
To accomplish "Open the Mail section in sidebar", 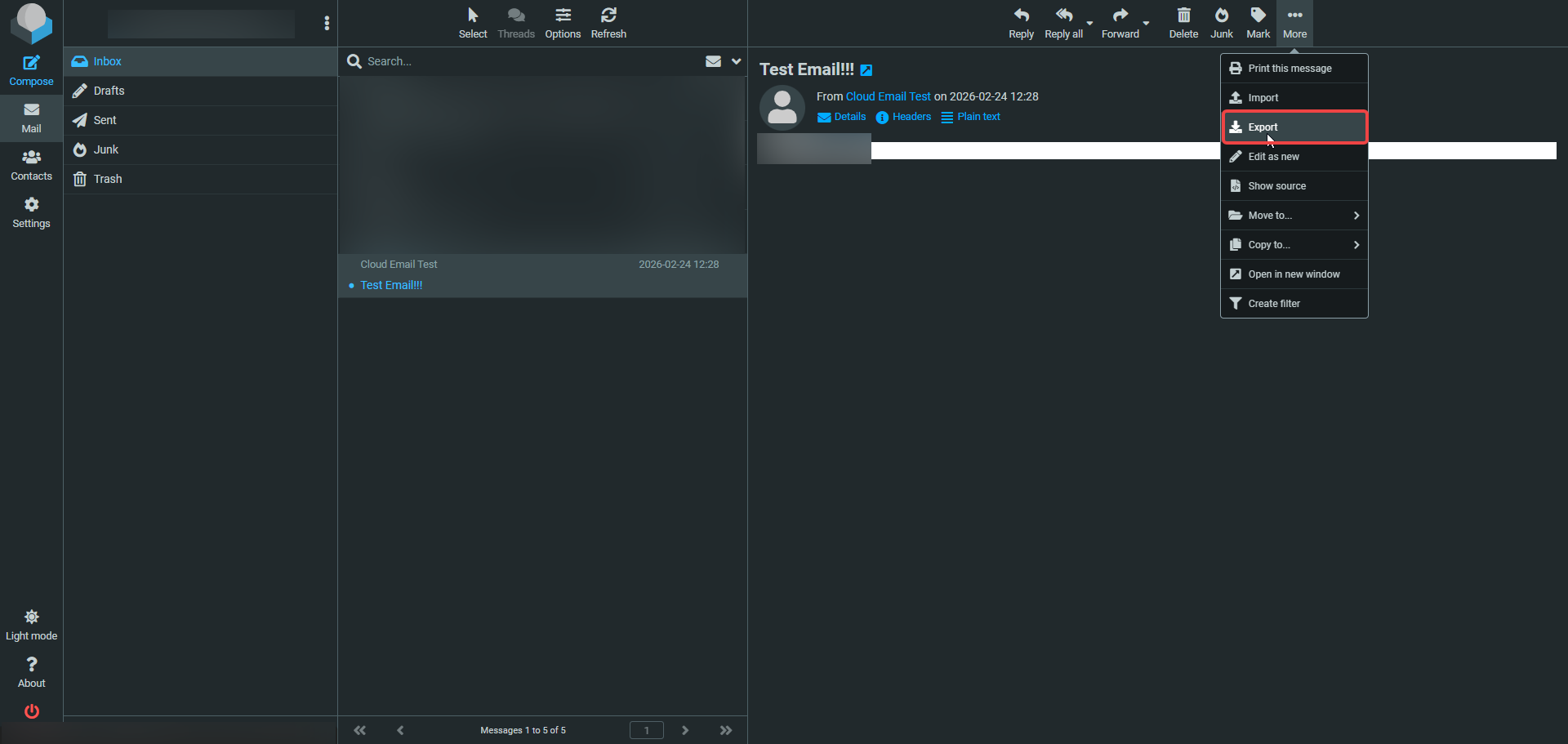I will (31, 118).
